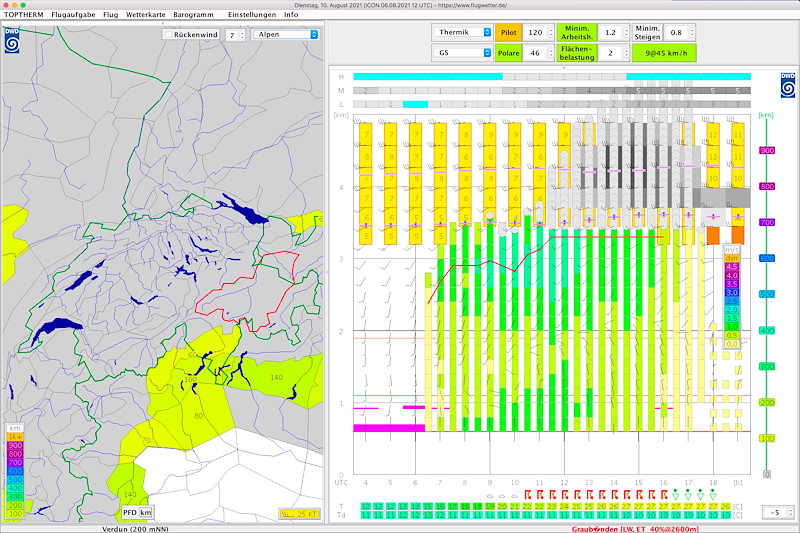Click the magenta bar at chart bottom left
800x533 pixels.
click(389, 428)
